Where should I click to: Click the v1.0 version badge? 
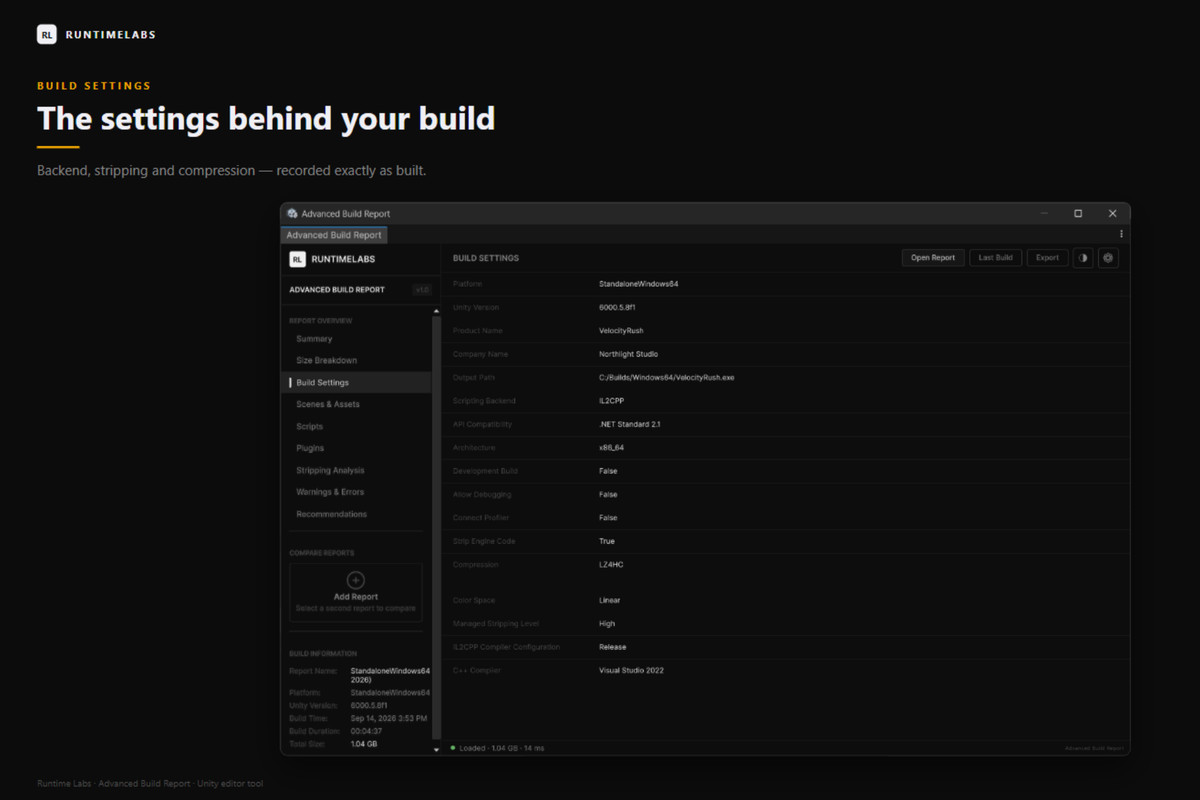pos(422,290)
